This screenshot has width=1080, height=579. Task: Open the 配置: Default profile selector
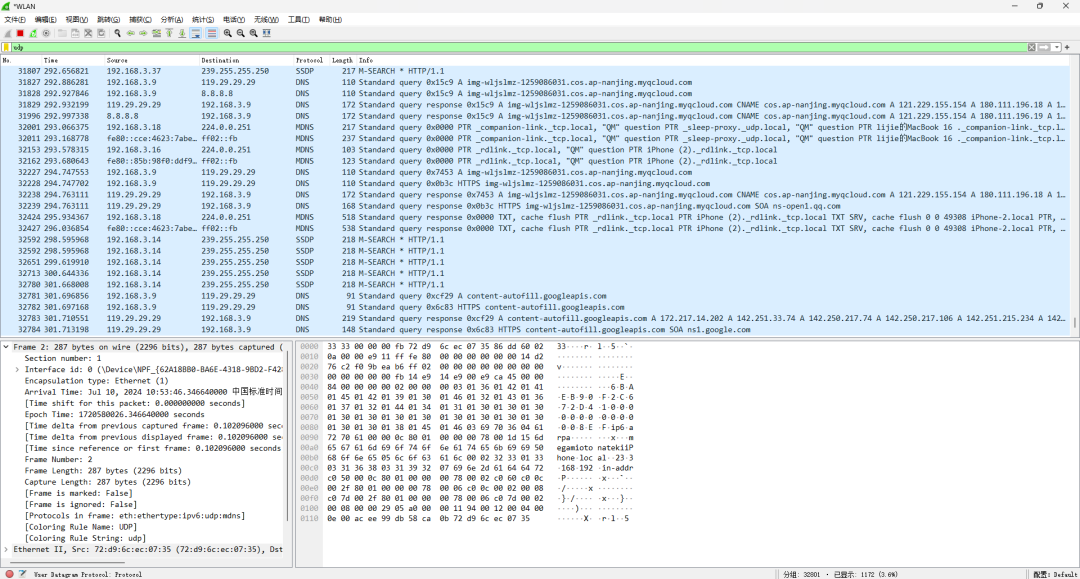pyautogui.click(x=1055, y=574)
